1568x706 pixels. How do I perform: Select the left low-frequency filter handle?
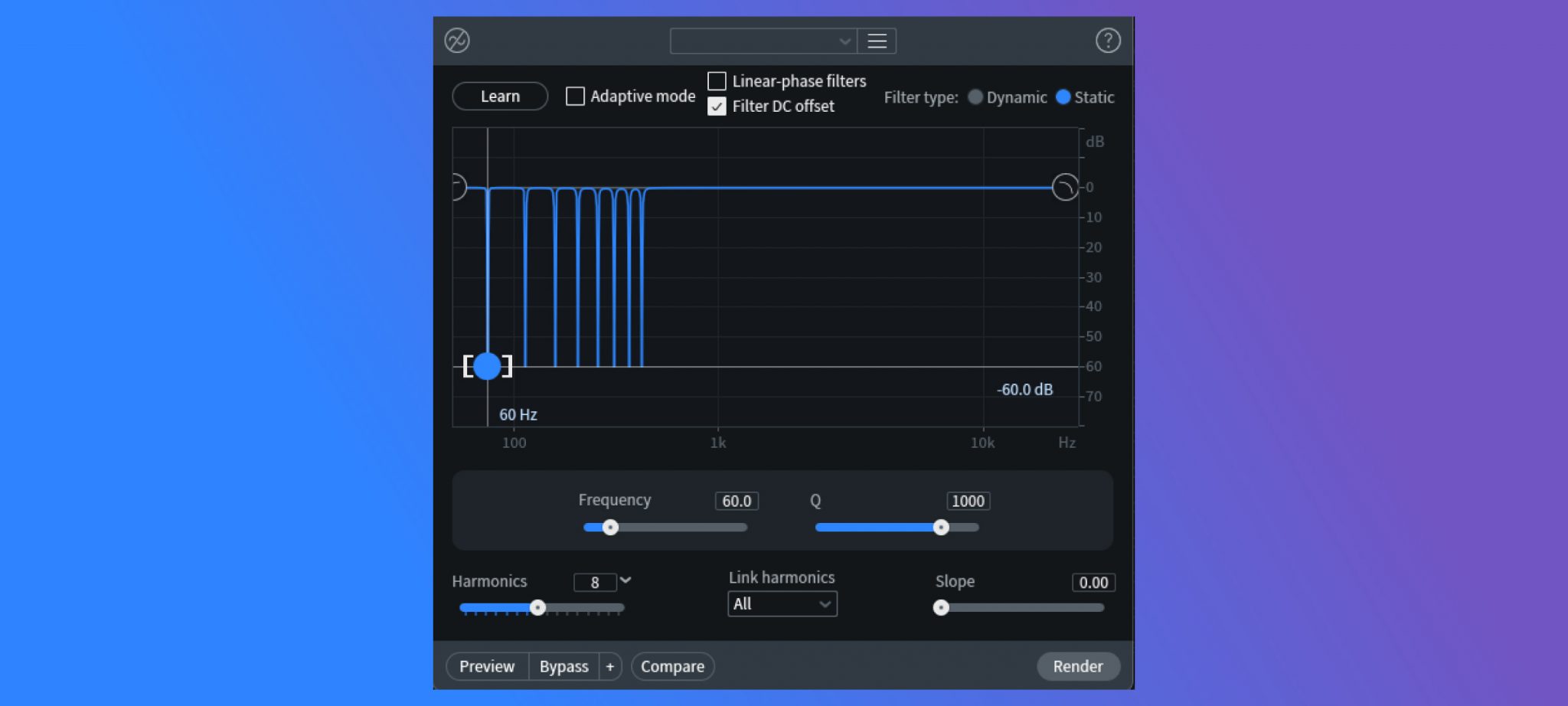[455, 186]
